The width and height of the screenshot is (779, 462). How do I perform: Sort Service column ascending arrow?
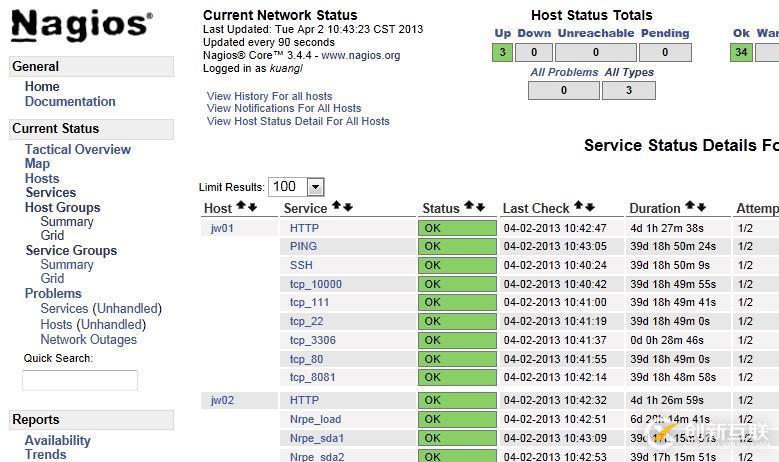[x=337, y=207]
